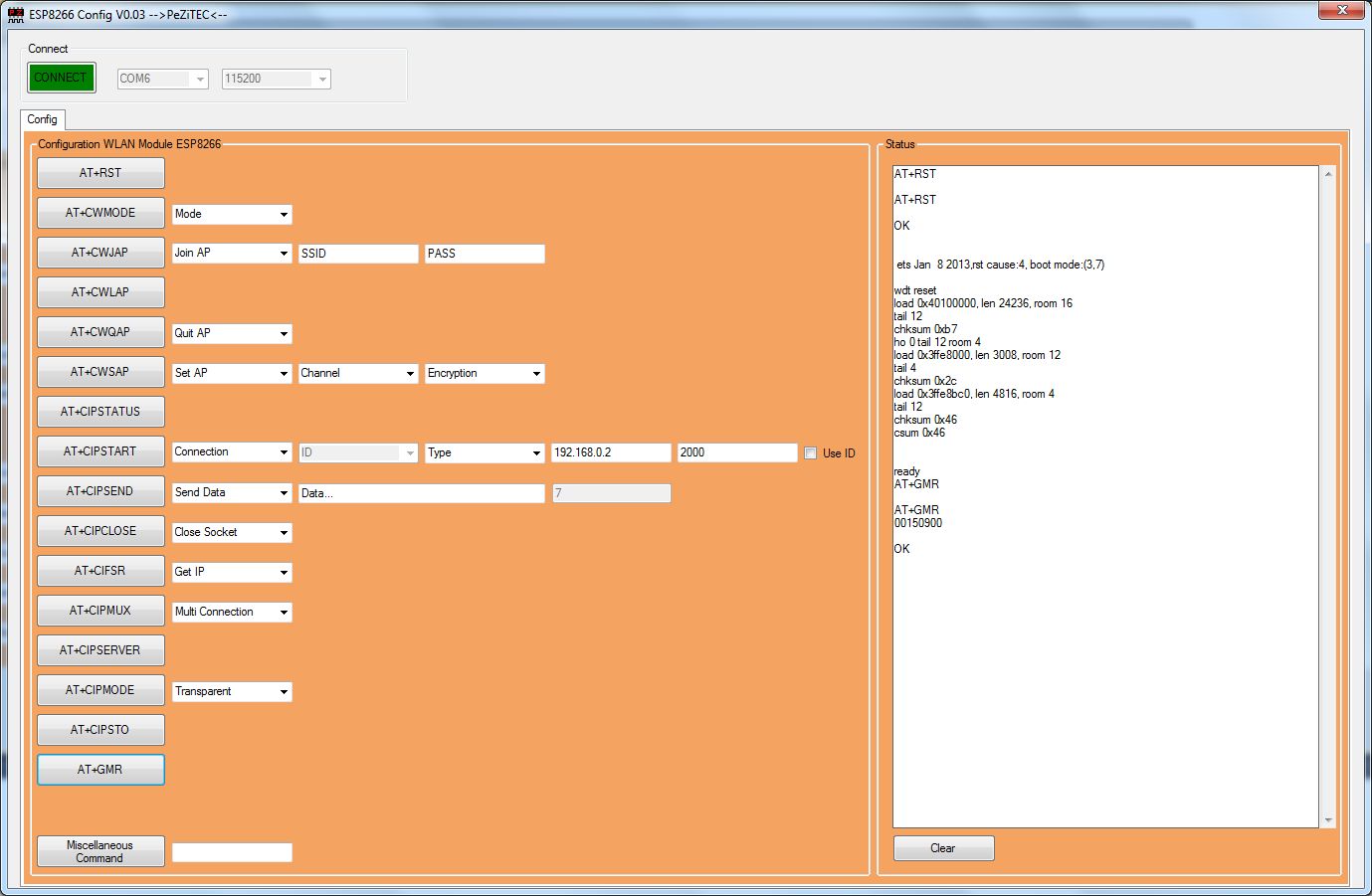Click into the SSID input field
The height and width of the screenshot is (896, 1372).
point(358,254)
